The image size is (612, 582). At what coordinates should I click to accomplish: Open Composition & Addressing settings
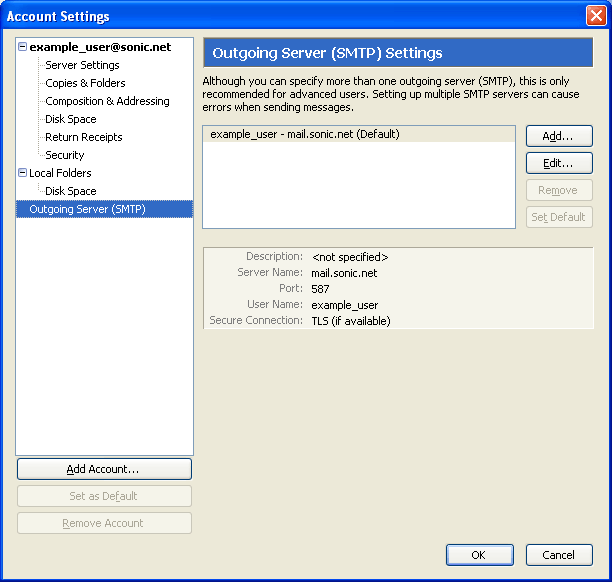(x=107, y=101)
